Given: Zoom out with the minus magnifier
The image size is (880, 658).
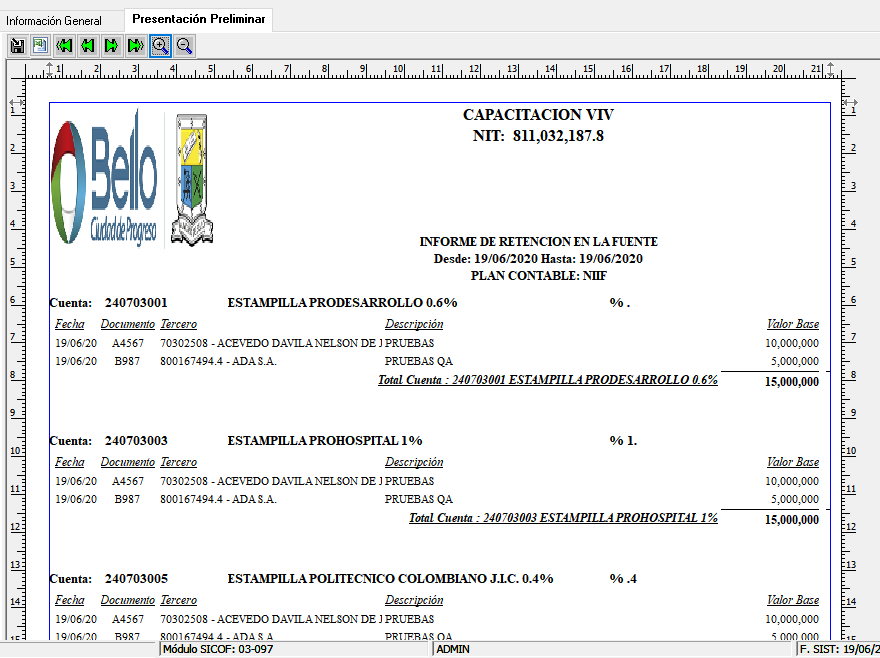Looking at the screenshot, I should [184, 45].
